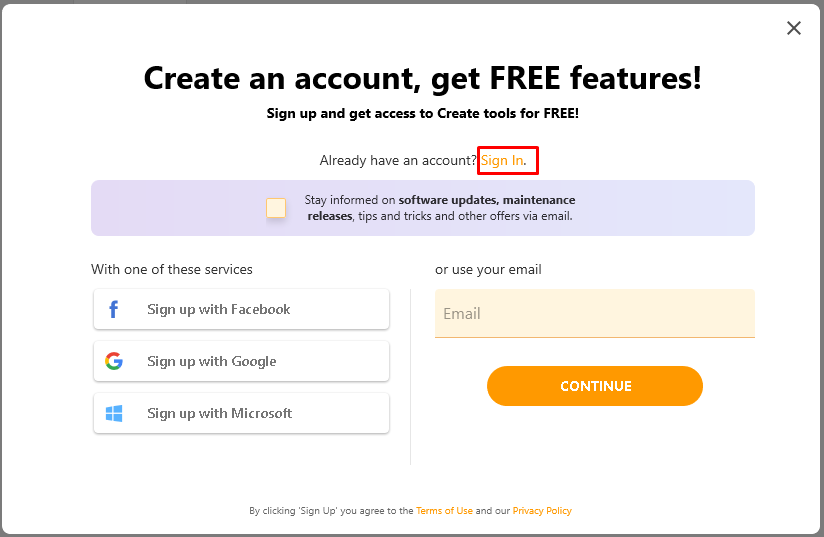
Task: Choose Sign up with Facebook
Action: [x=241, y=309]
